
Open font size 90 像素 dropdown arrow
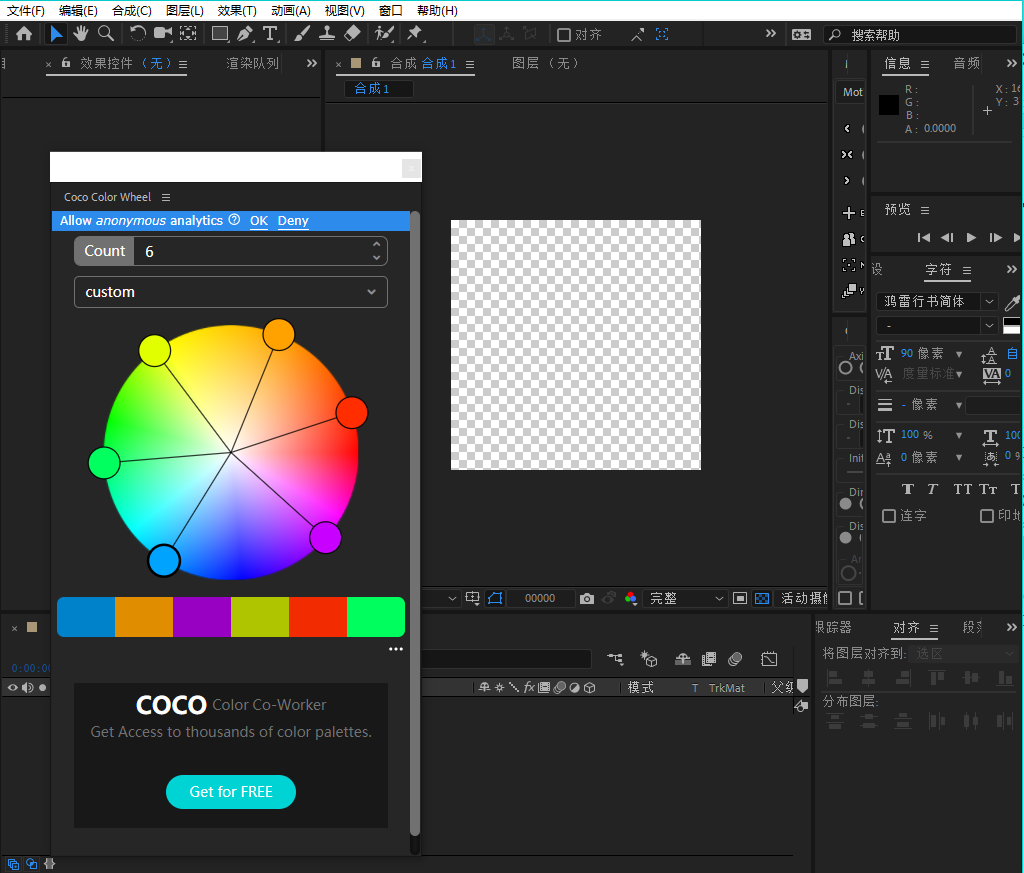959,355
